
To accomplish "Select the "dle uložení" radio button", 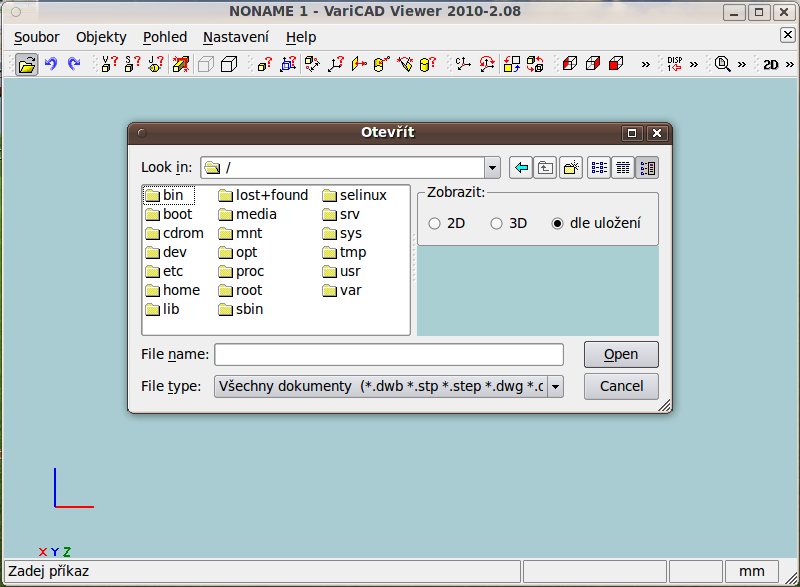I will 558,223.
